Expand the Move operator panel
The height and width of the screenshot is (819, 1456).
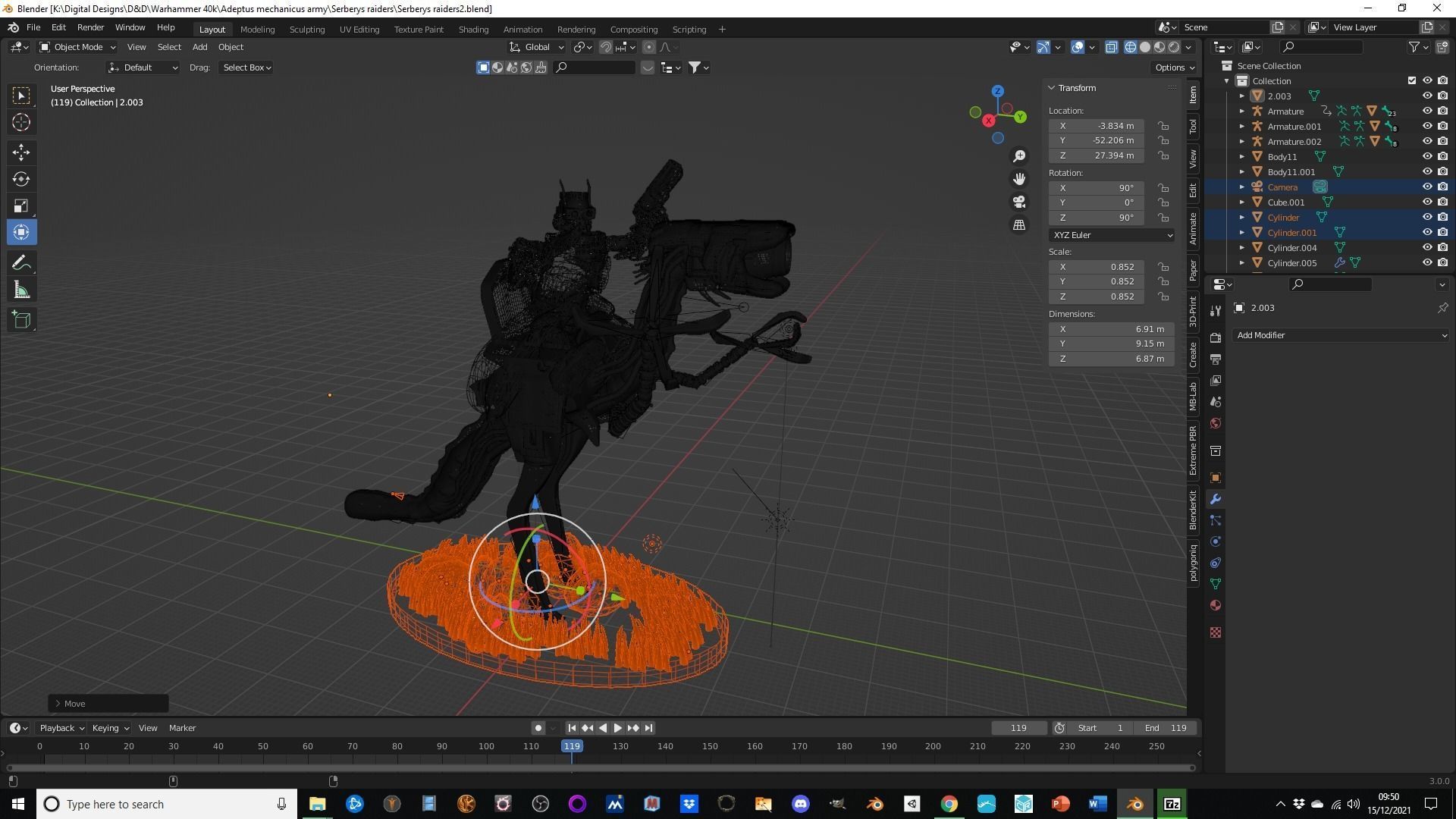(x=58, y=704)
